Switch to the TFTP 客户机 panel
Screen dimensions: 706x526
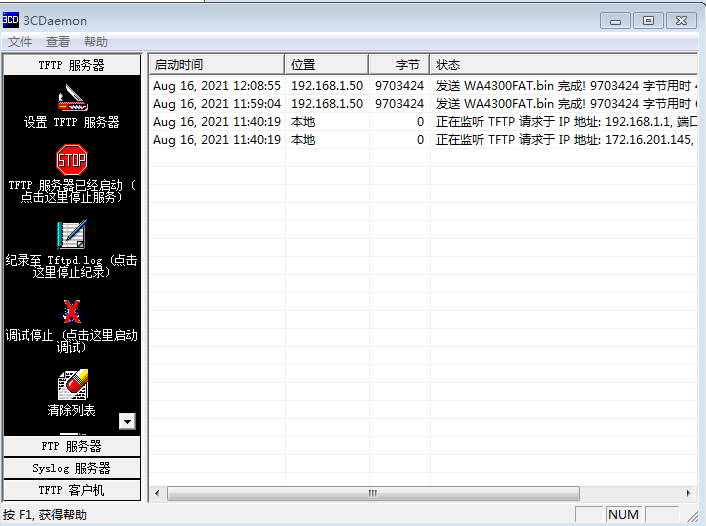point(72,490)
